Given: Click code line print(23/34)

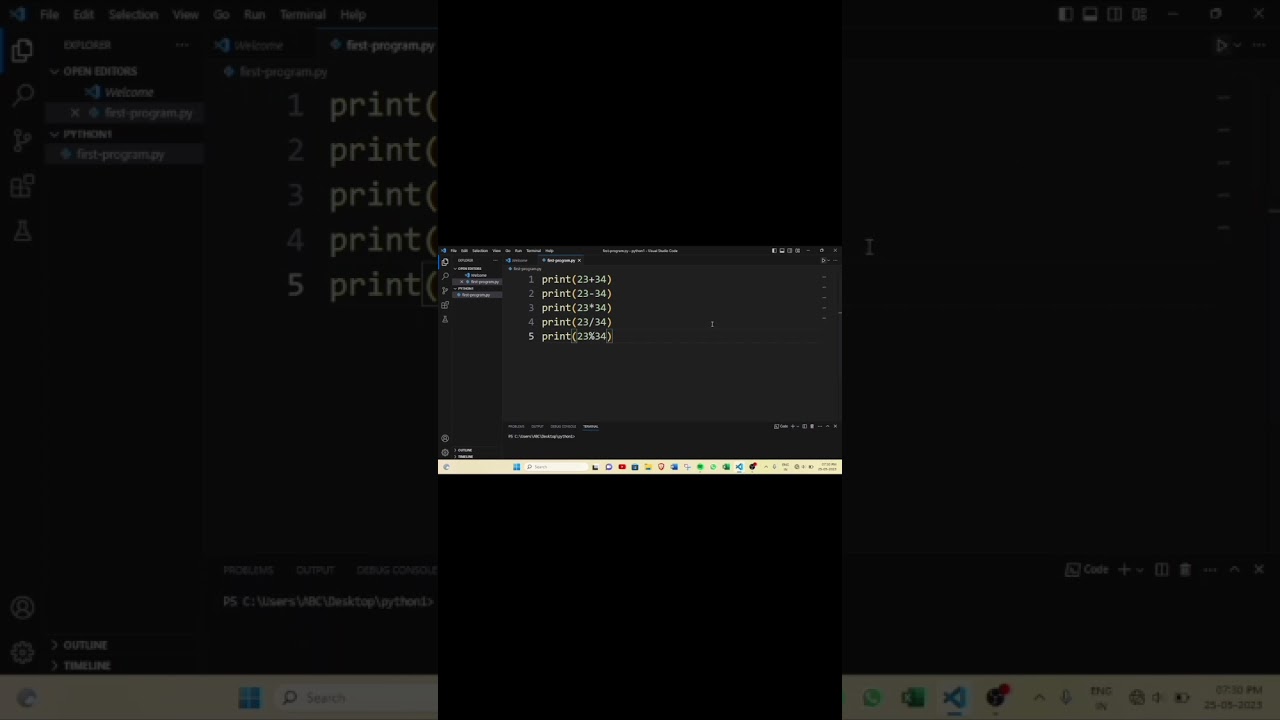Looking at the screenshot, I should [576, 322].
